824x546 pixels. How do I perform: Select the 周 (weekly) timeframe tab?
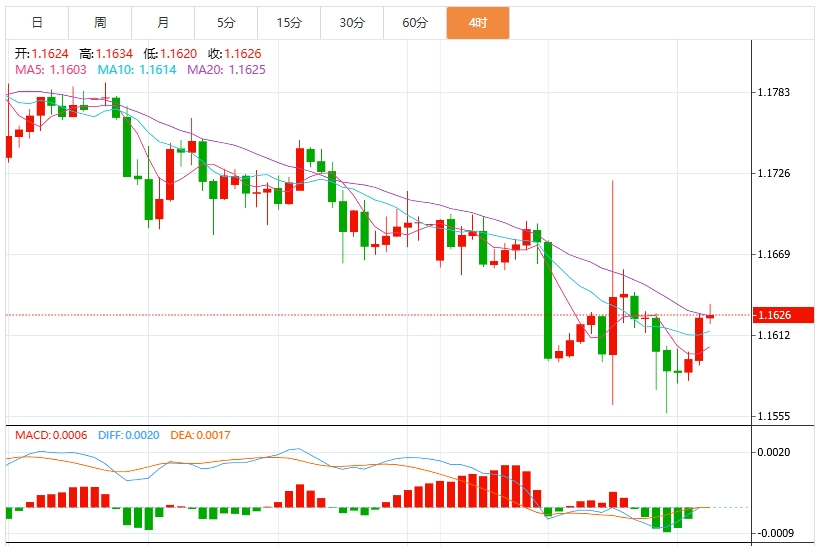(100, 22)
